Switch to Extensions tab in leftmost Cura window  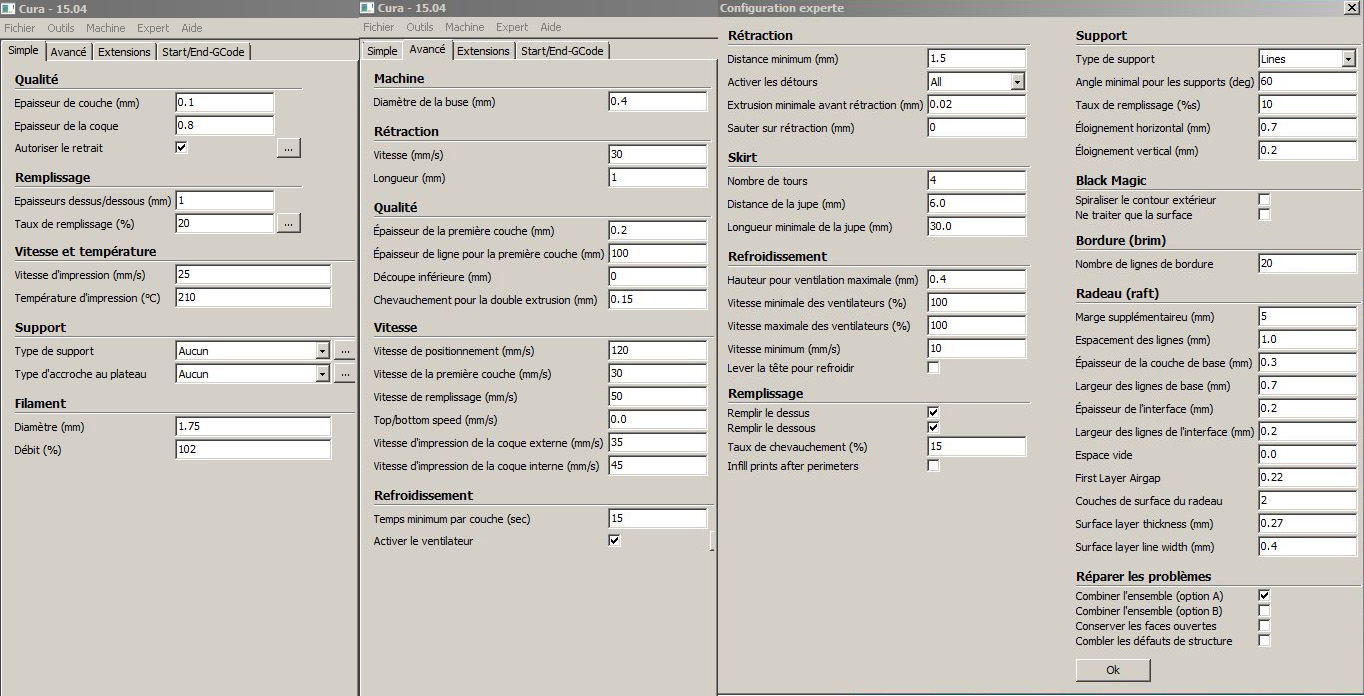coord(124,52)
